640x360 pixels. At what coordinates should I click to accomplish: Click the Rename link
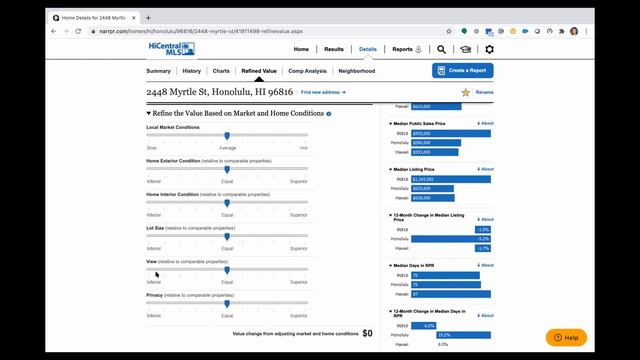coord(484,93)
